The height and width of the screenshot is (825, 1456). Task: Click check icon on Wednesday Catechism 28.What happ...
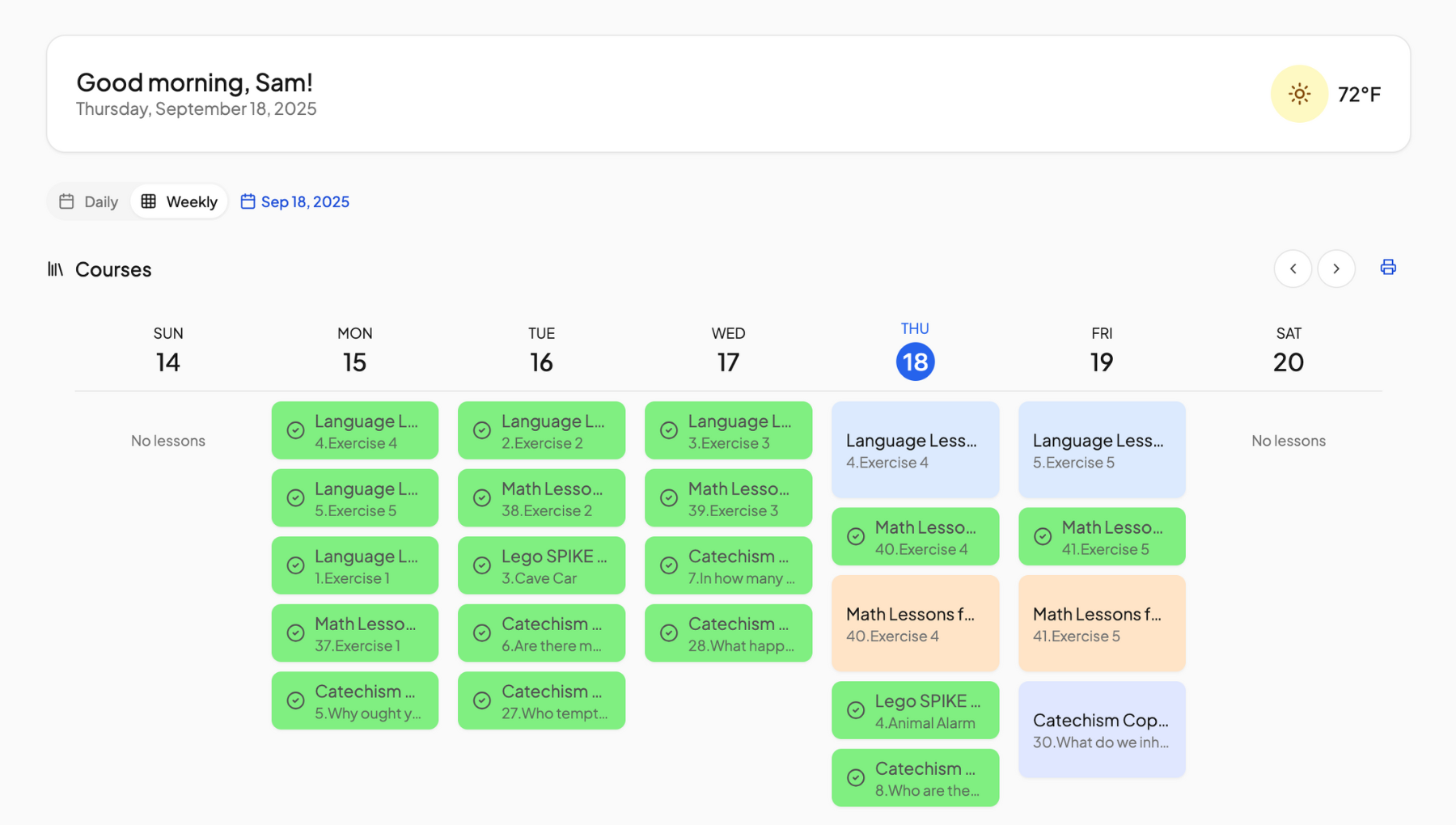tap(669, 633)
